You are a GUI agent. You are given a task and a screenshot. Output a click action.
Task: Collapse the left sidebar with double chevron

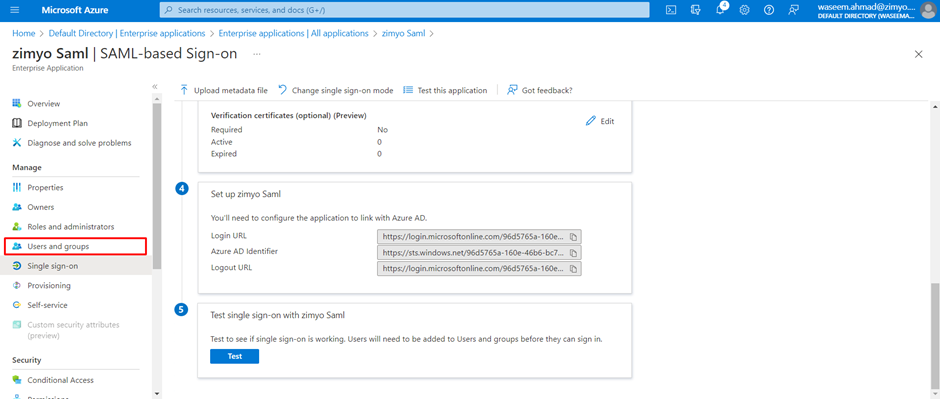[x=155, y=87]
